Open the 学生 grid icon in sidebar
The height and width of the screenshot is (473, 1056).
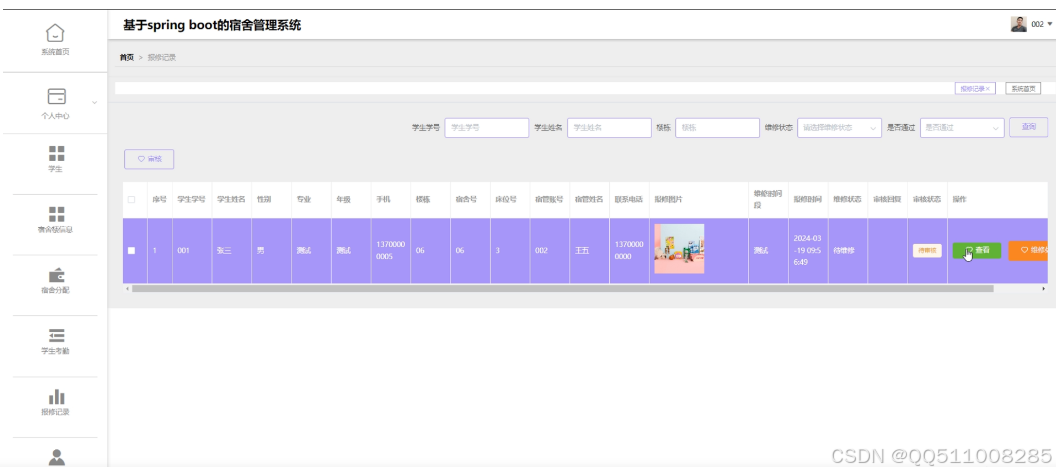coord(57,153)
